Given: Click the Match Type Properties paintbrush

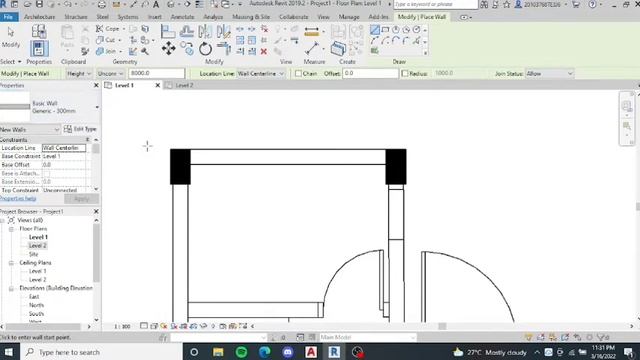Looking at the screenshot, I should [85, 51].
